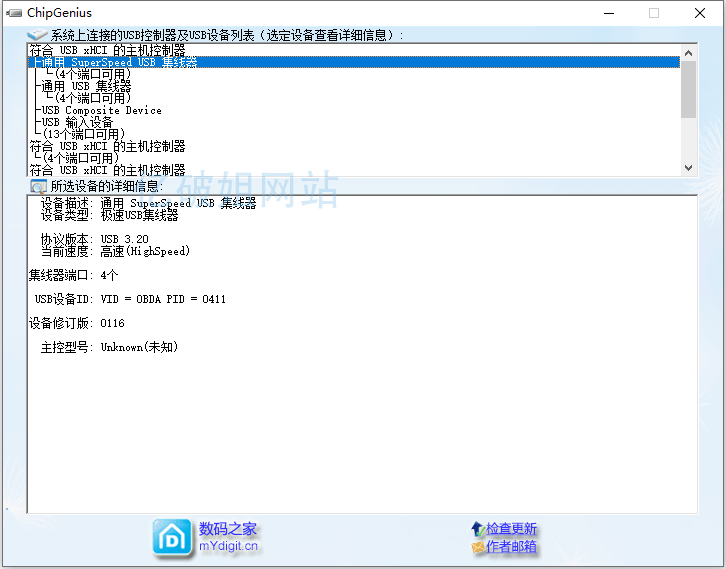The height and width of the screenshot is (569, 726).
Task: Select the 通用 USB 集线器 row
Action: (354, 86)
